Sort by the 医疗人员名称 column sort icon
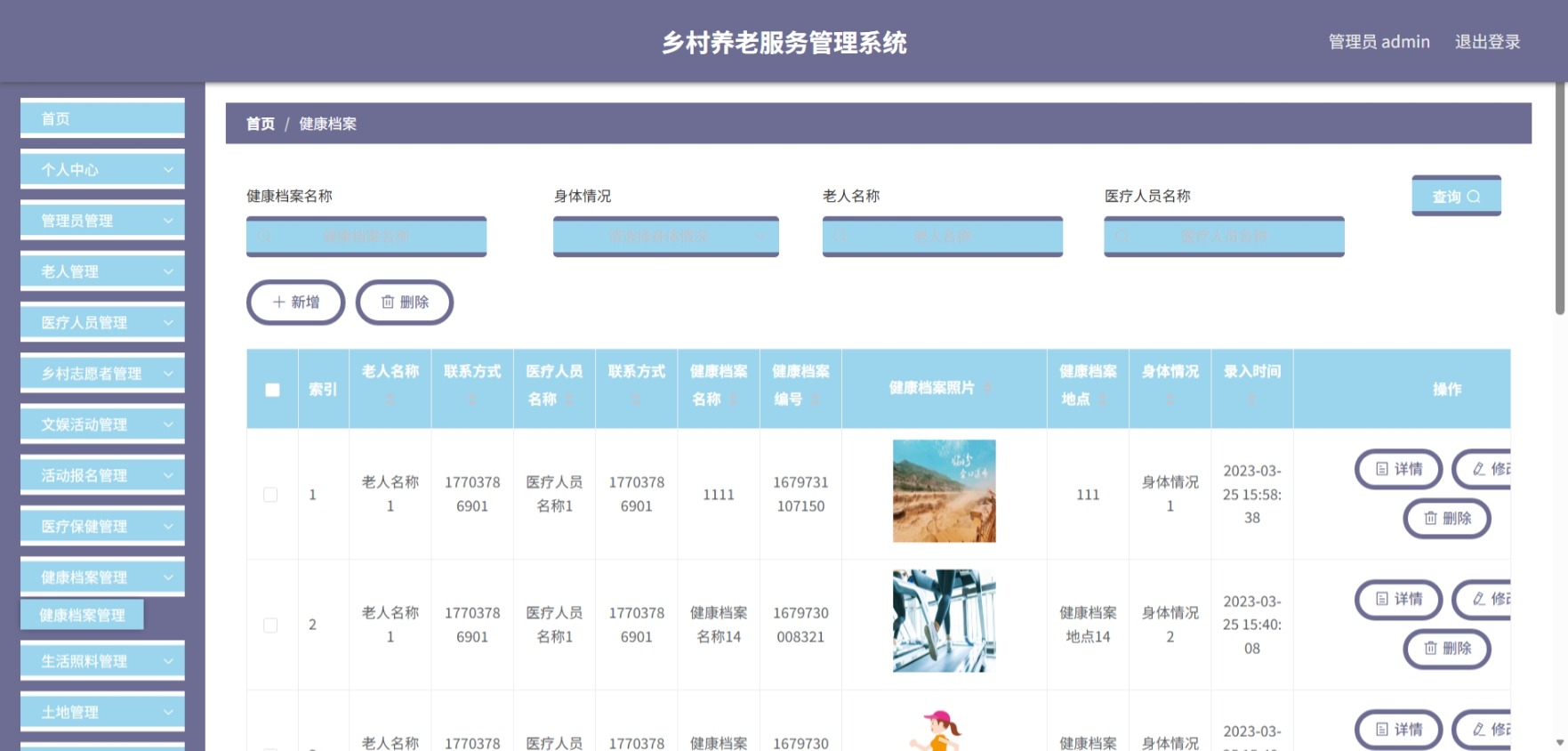This screenshot has width=1568, height=751. tap(569, 400)
